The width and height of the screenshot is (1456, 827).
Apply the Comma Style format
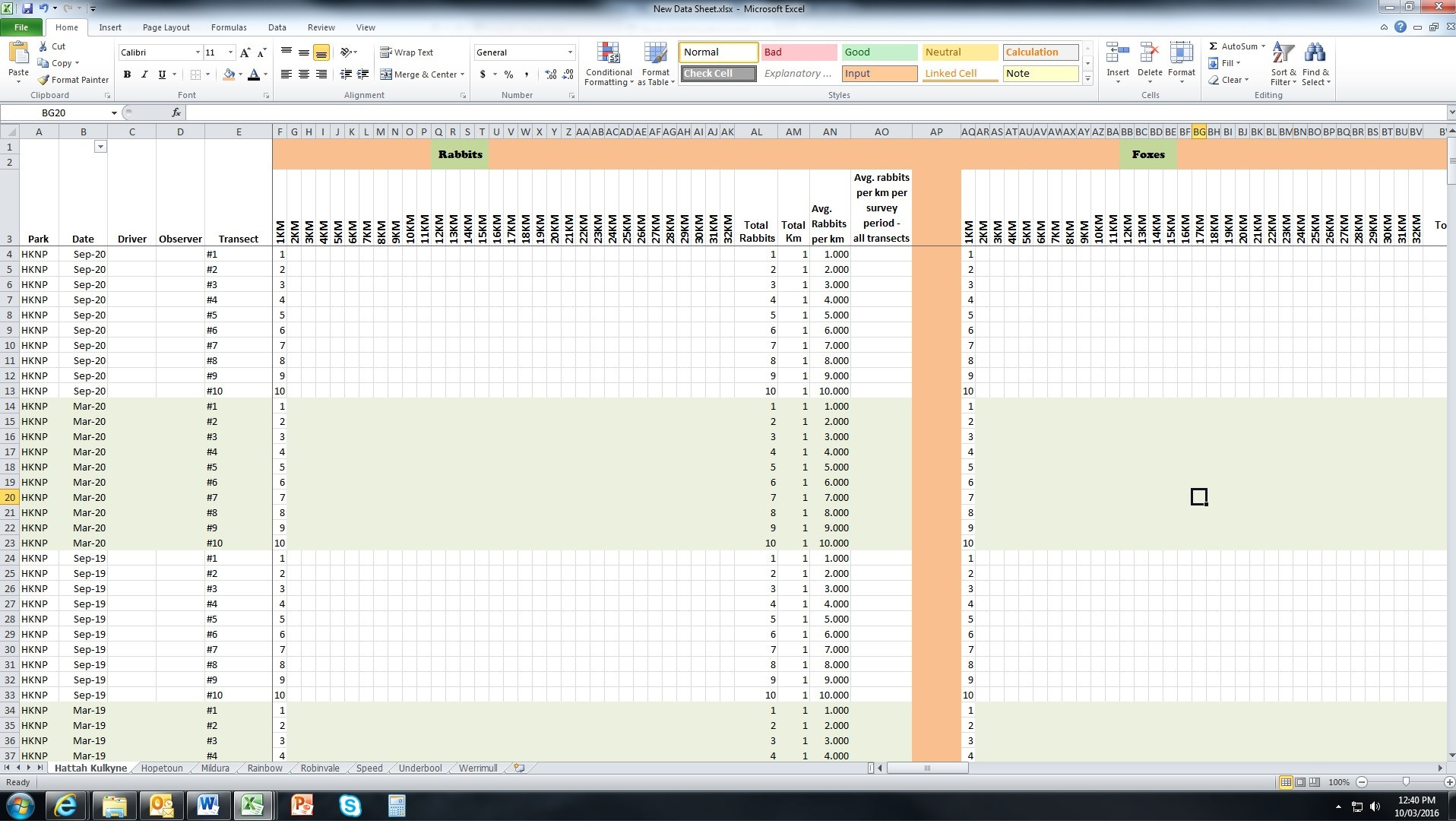(527, 74)
